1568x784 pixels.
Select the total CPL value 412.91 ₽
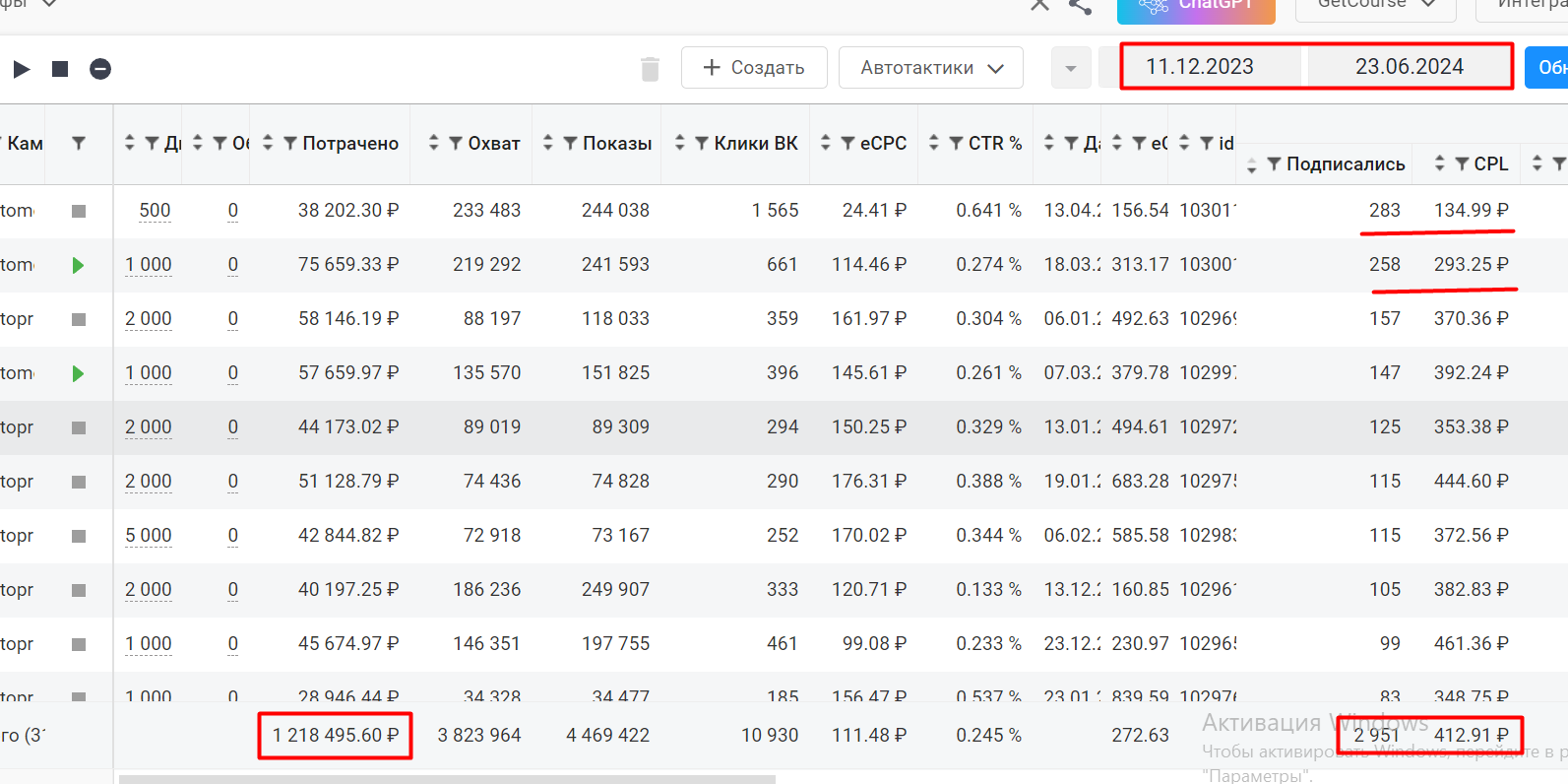1471,736
